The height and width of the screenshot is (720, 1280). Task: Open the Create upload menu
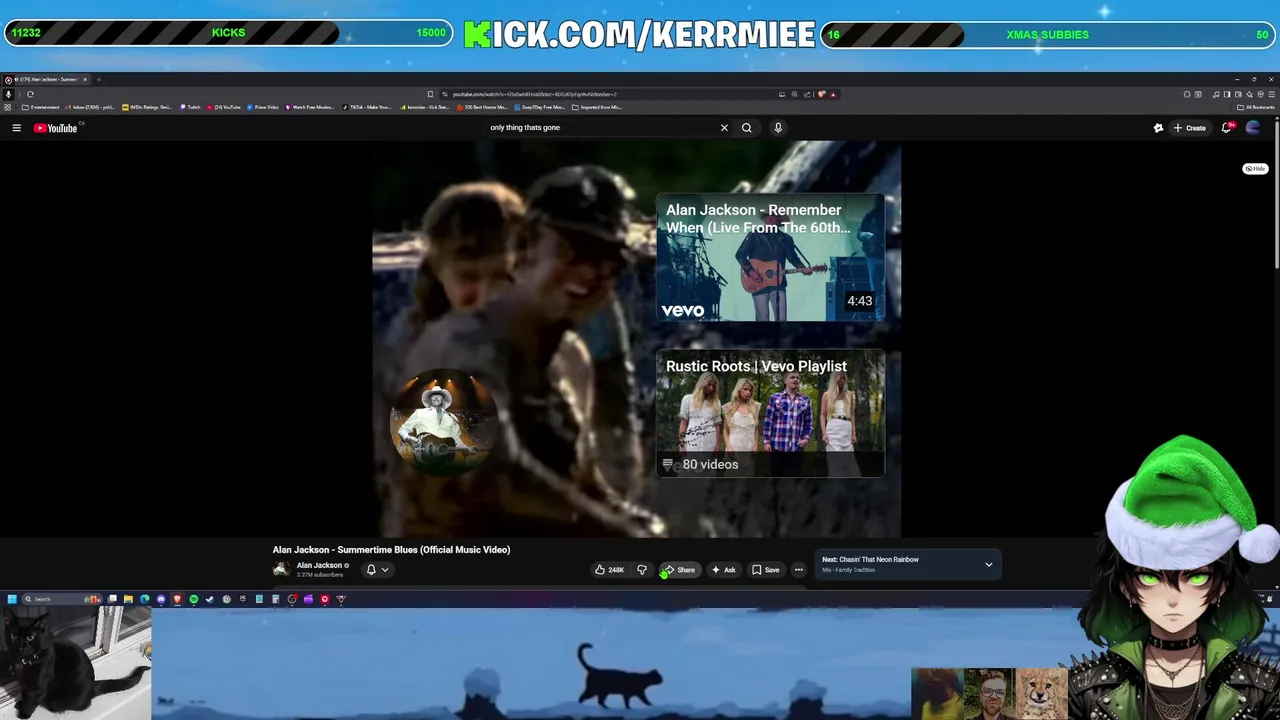coord(1190,128)
